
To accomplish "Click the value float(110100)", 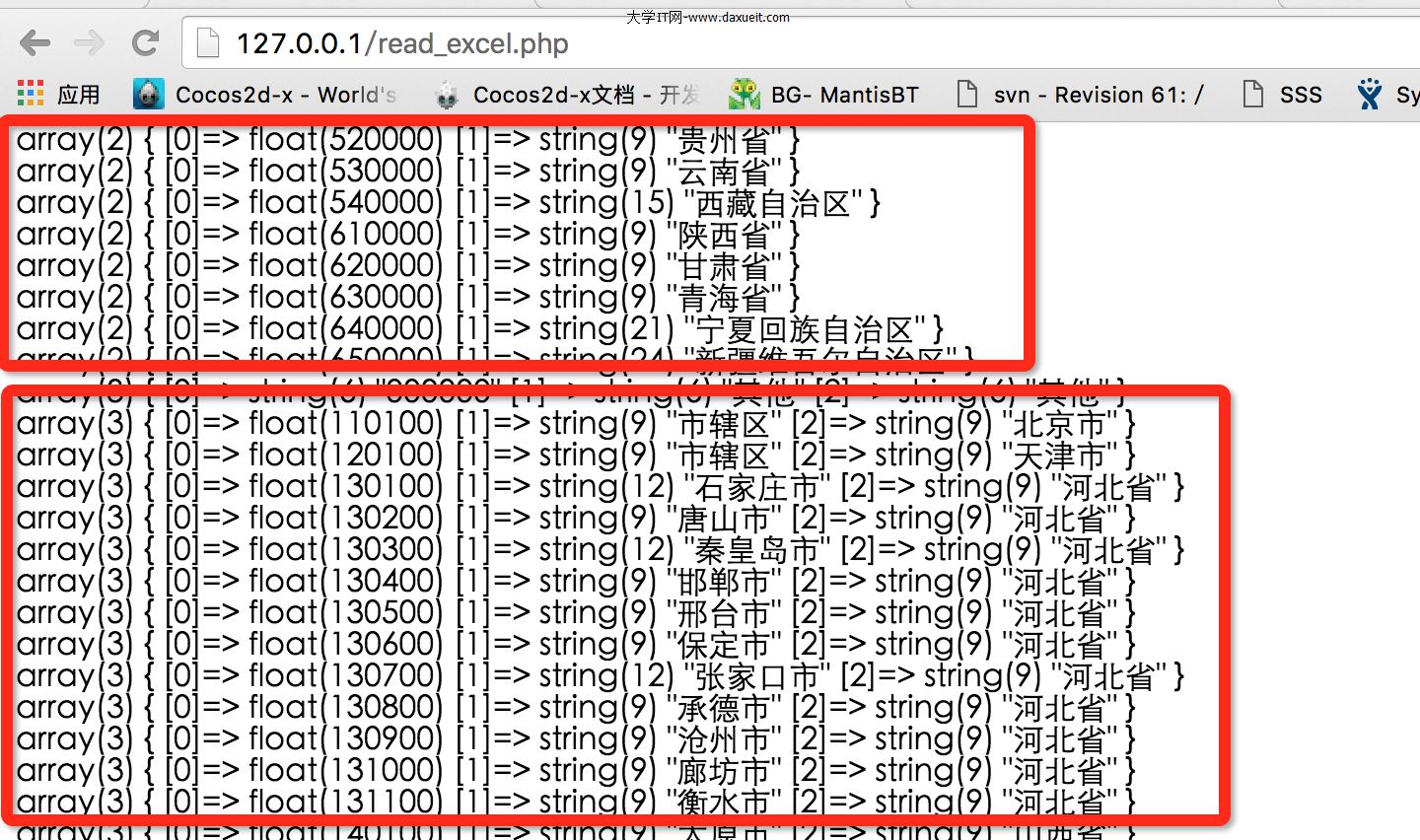I will tap(345, 423).
